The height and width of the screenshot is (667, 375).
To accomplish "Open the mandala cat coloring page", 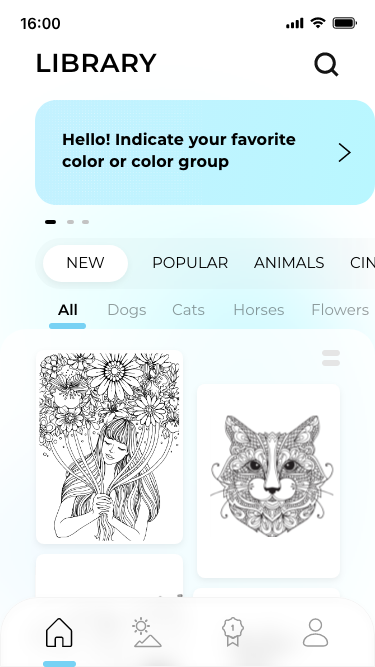I will [x=268, y=481].
